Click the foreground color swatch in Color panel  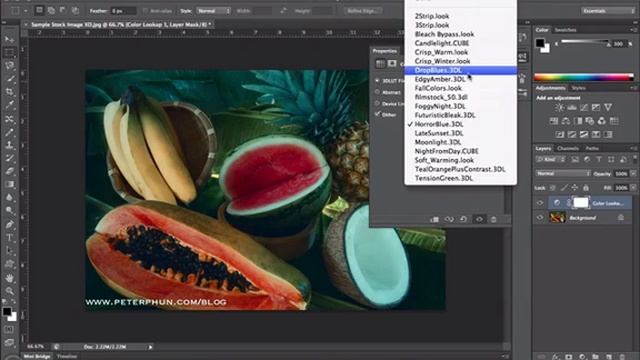coord(540,42)
